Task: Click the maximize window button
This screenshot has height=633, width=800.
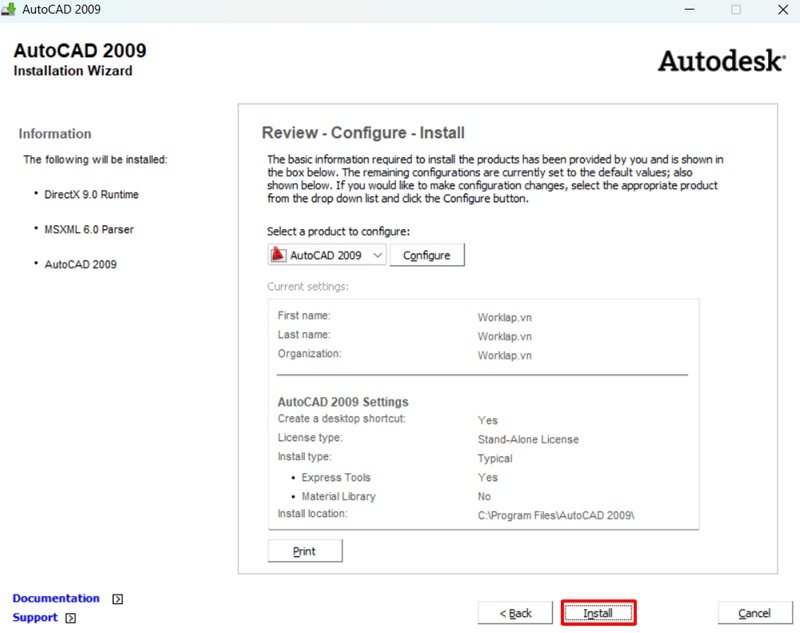Action: 736,10
